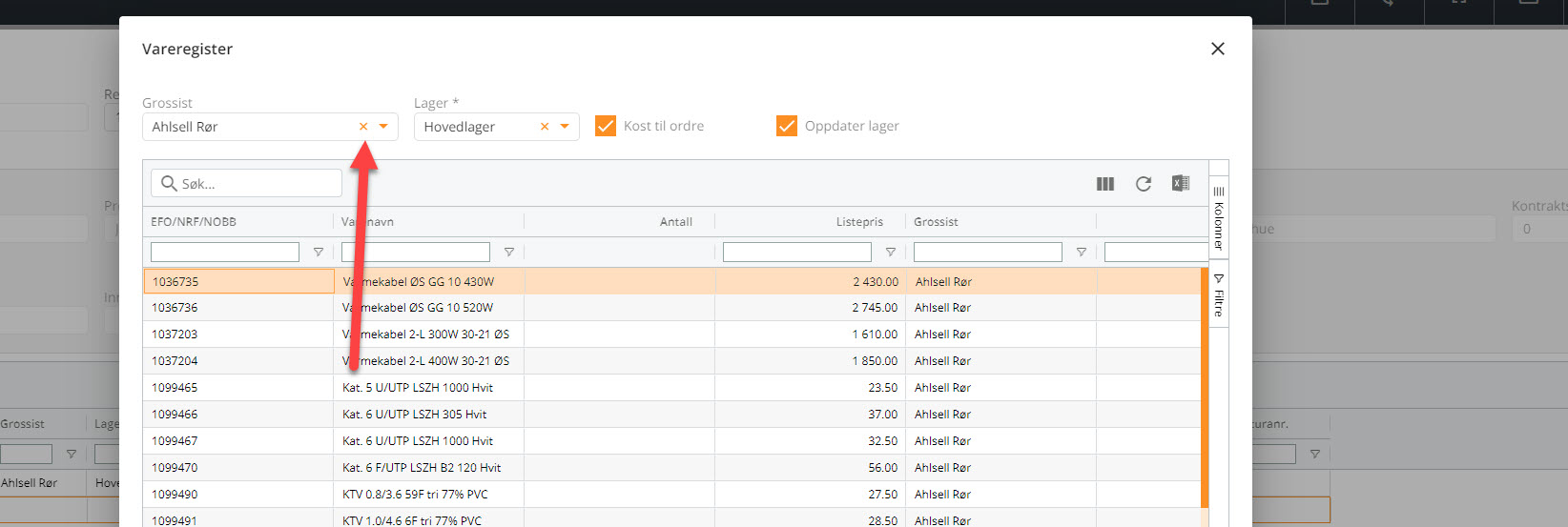Uncheck the Oppdater lager checkbox
The height and width of the screenshot is (527, 1568).
coord(787,126)
